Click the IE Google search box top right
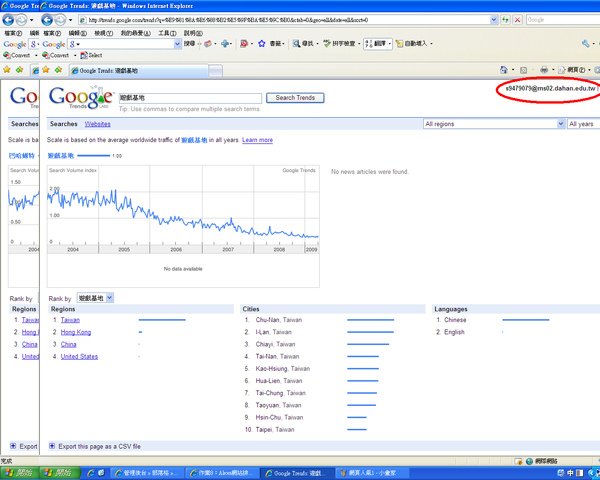600x480 pixels. click(562, 20)
